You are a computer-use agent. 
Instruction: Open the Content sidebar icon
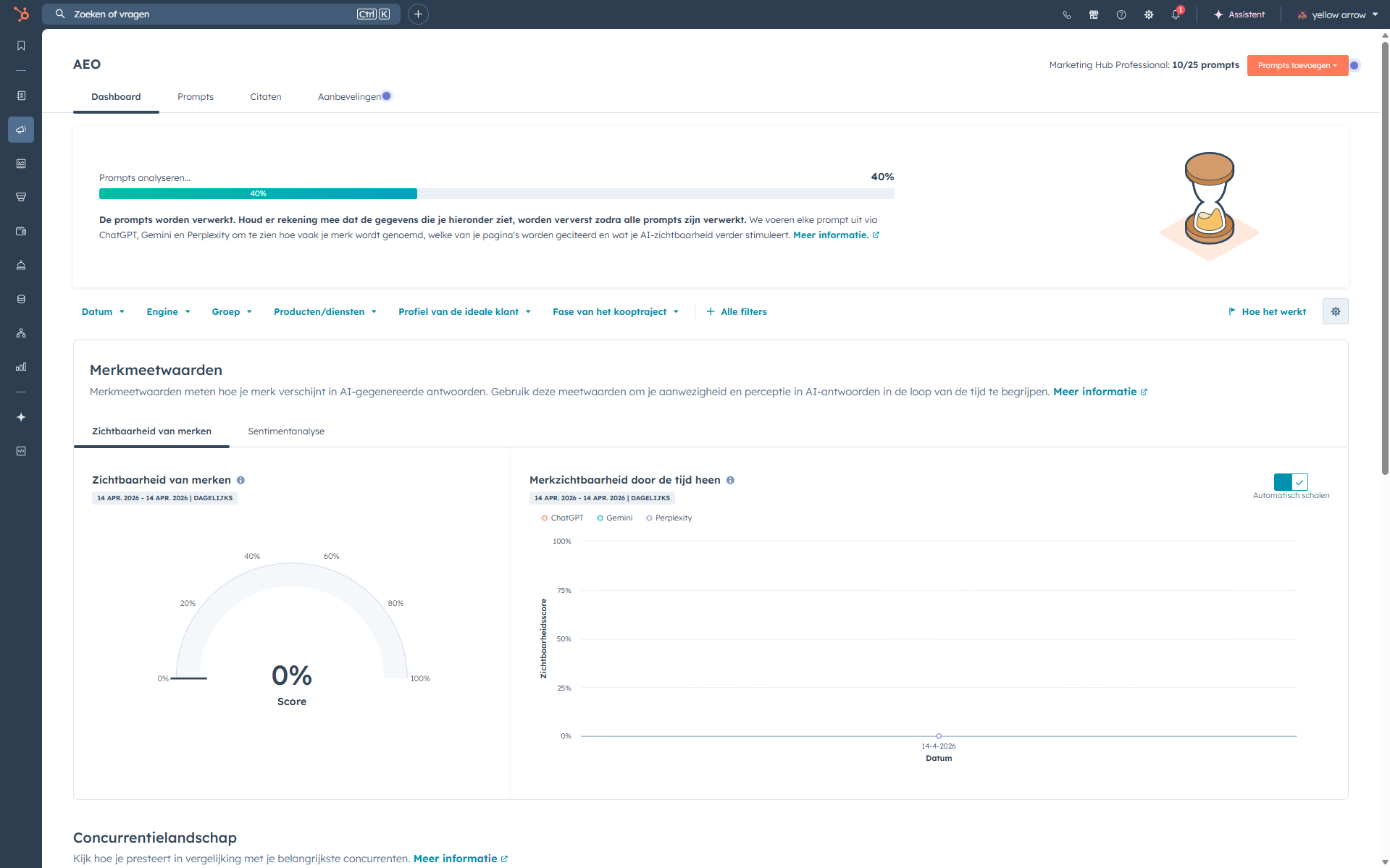[21, 164]
